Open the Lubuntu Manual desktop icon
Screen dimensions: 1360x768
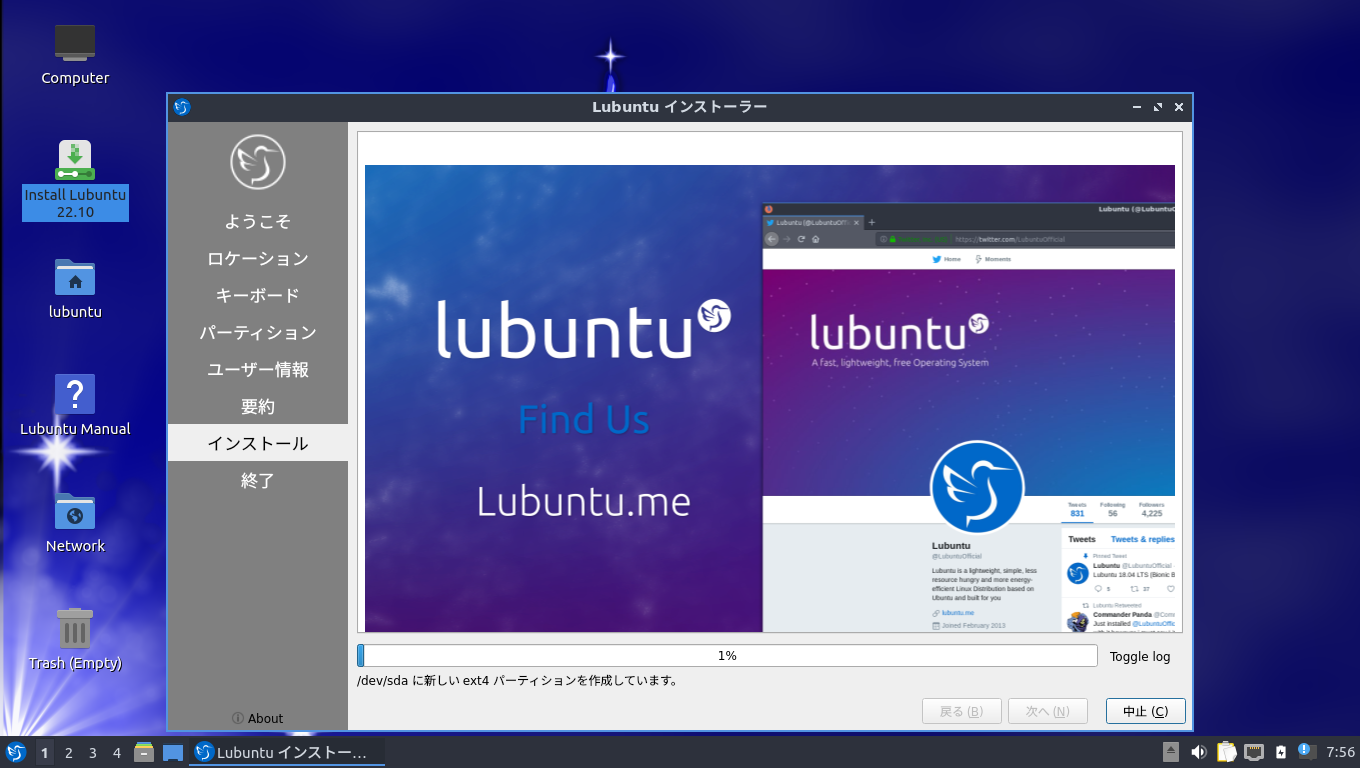(75, 405)
